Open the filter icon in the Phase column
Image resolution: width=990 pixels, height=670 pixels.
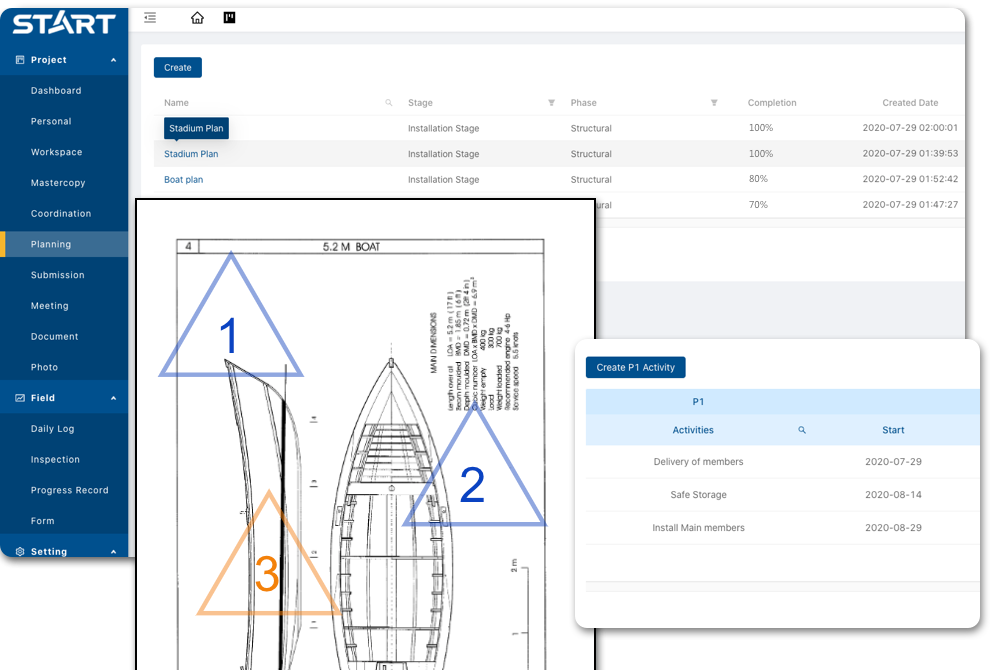coord(714,102)
